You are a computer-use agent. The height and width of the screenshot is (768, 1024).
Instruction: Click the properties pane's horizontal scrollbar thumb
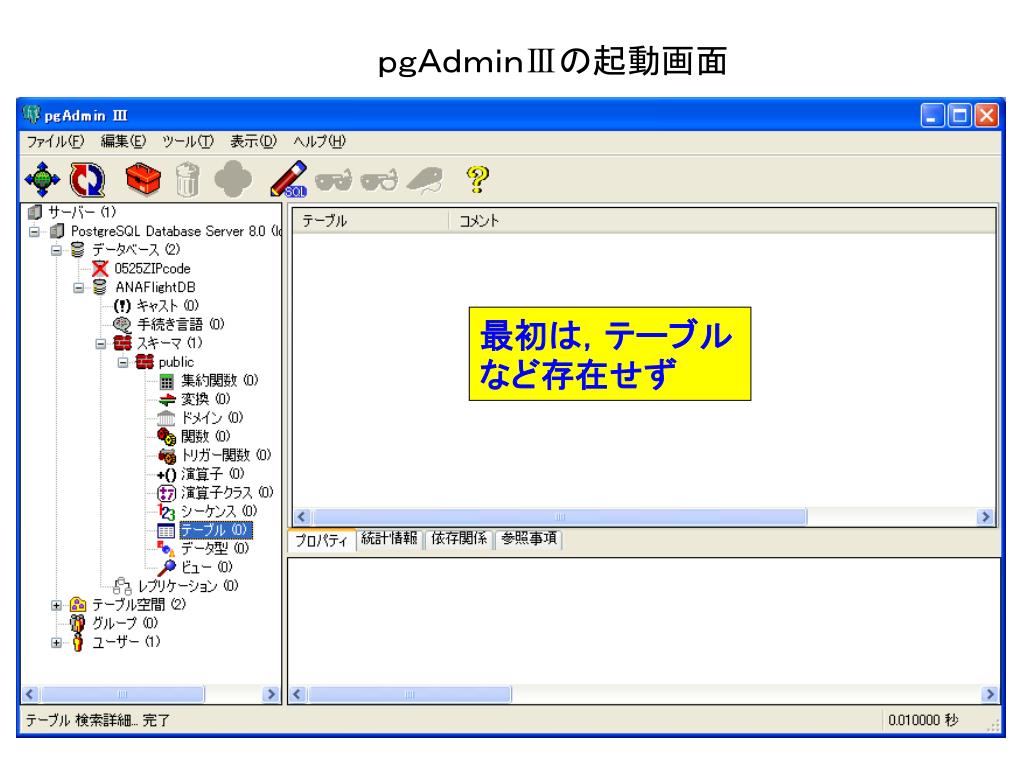[409, 694]
